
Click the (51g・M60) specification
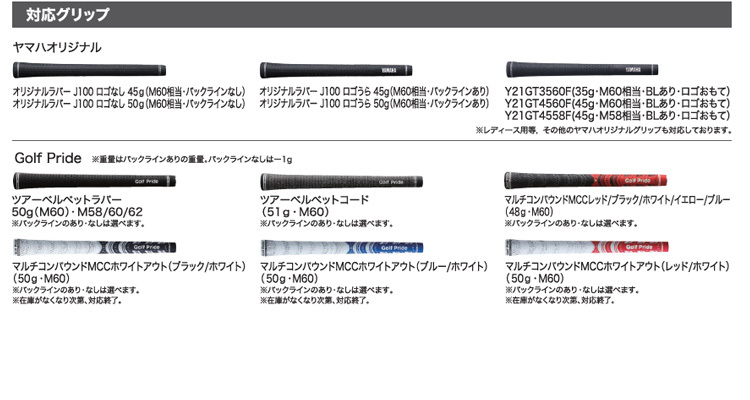click(x=295, y=211)
